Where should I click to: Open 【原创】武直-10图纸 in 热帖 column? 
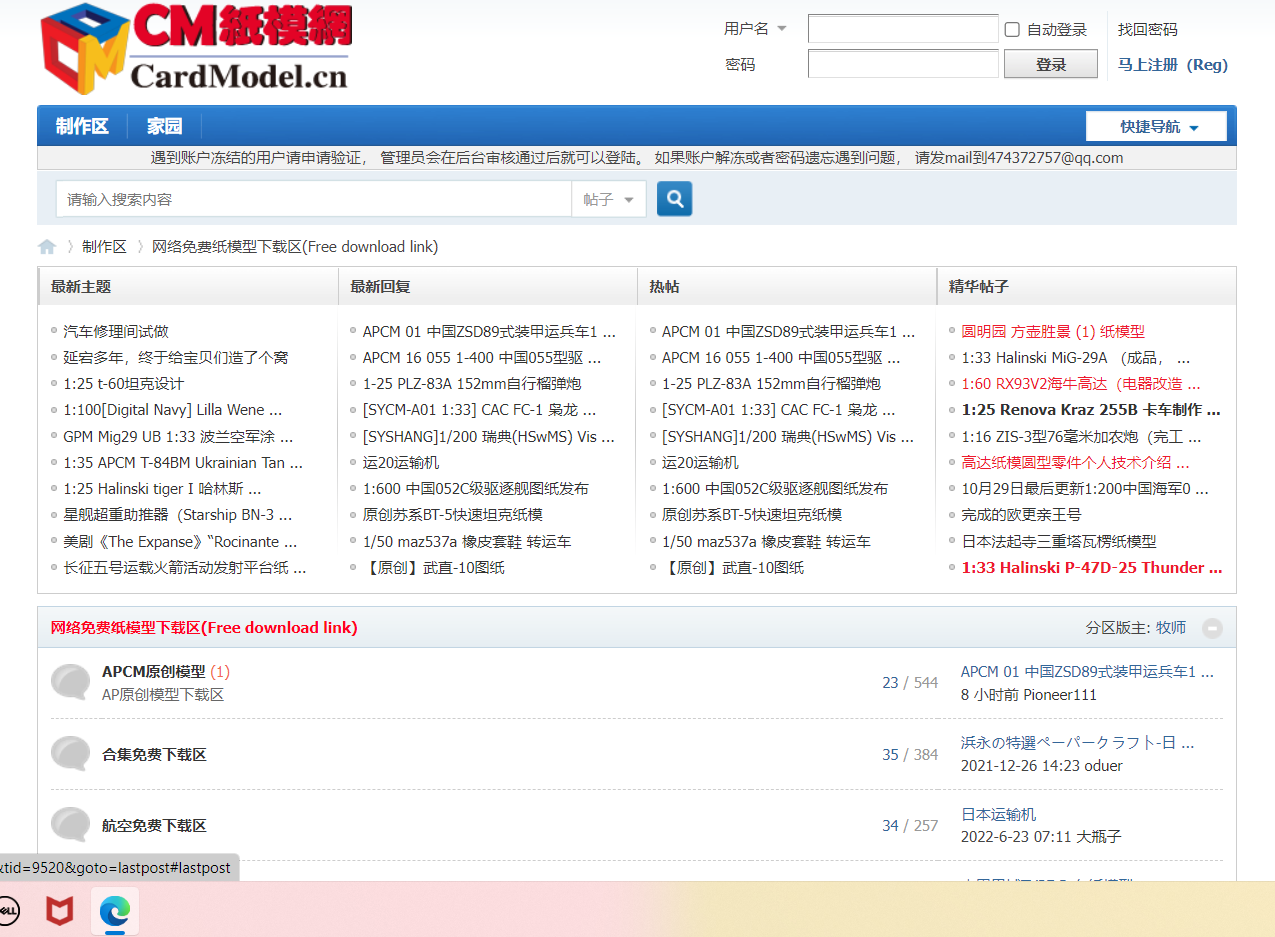pos(733,567)
